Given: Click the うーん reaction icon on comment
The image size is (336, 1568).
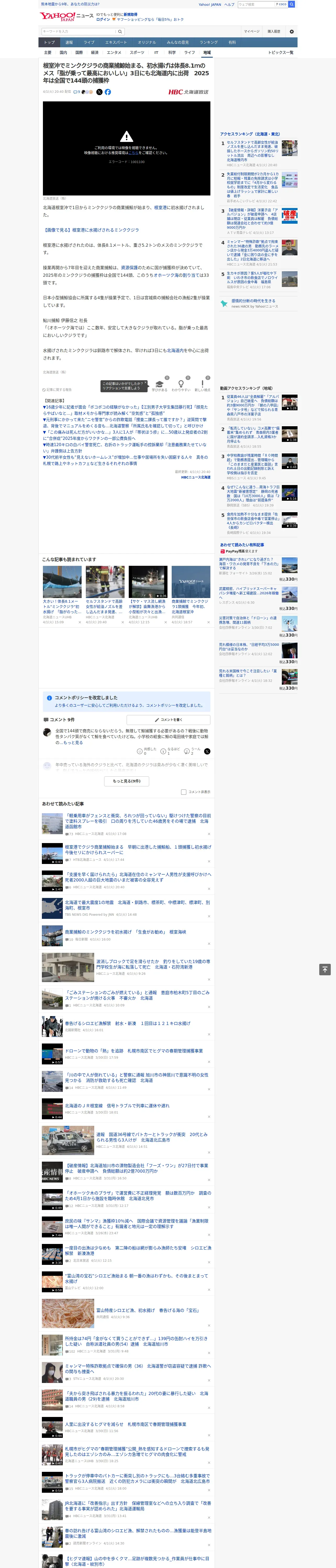Looking at the screenshot, I should (x=187, y=751).
